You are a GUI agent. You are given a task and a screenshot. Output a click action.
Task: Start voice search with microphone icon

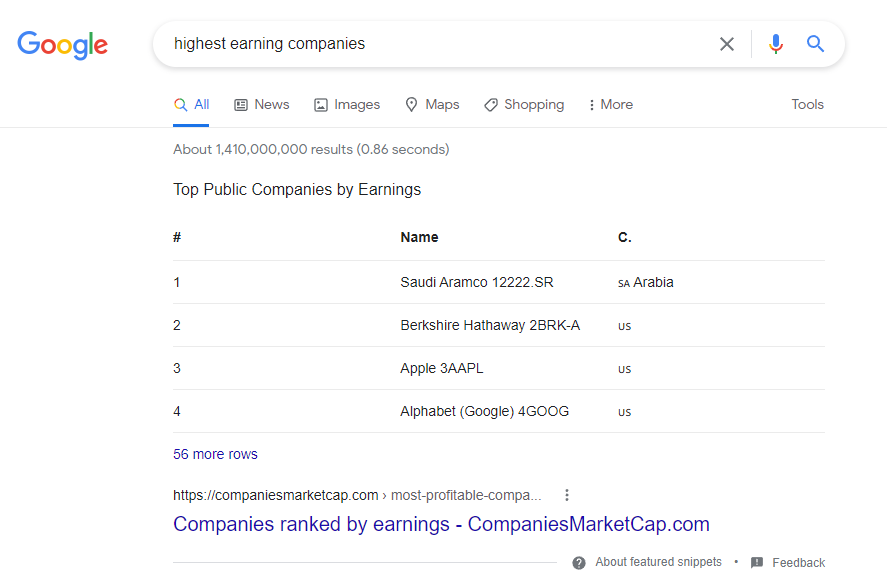point(775,44)
